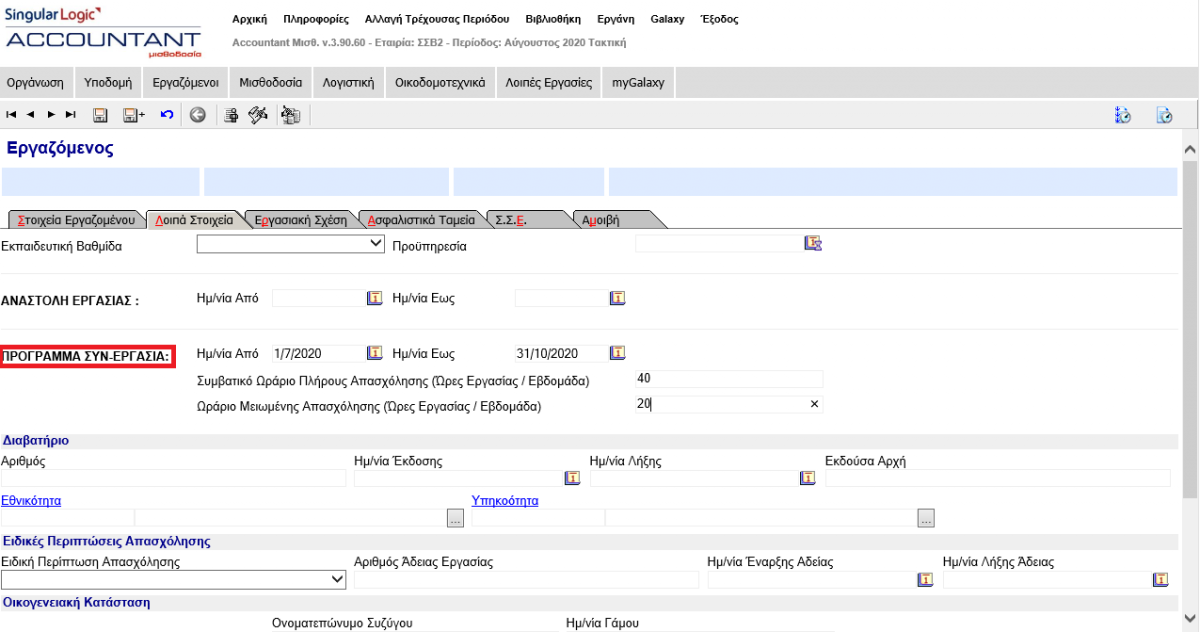Click the document list toolbar icon next to the back arrow

pyautogui.click(x=231, y=115)
